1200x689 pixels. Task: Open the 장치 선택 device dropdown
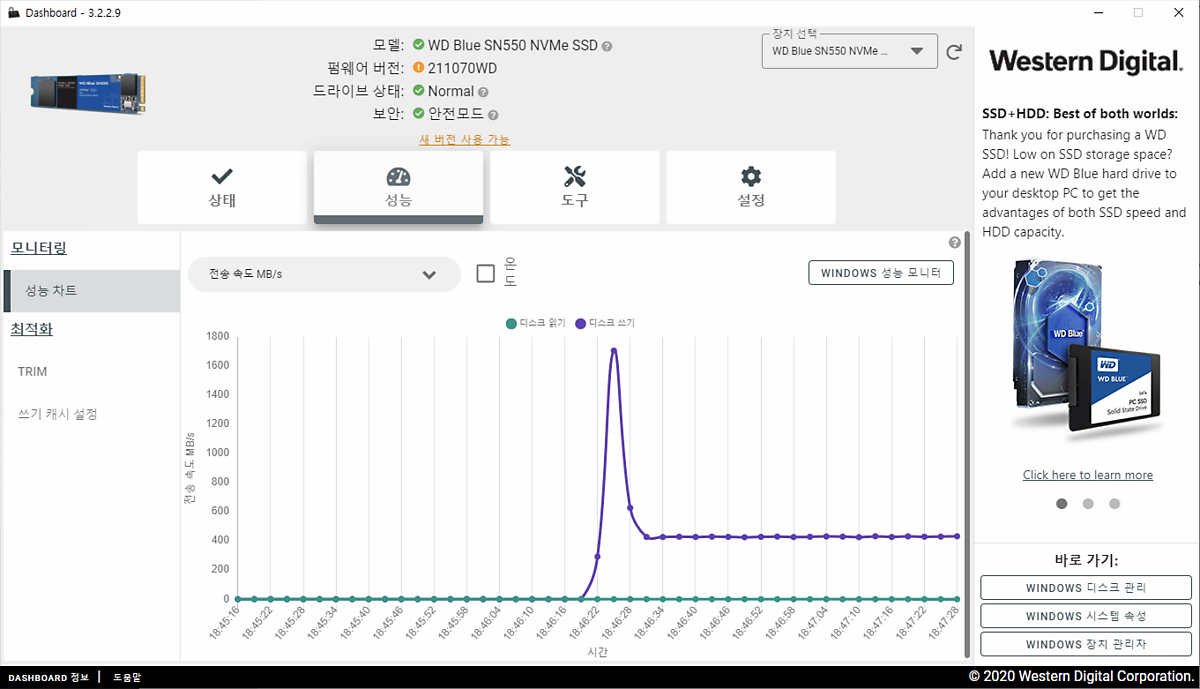coord(850,51)
